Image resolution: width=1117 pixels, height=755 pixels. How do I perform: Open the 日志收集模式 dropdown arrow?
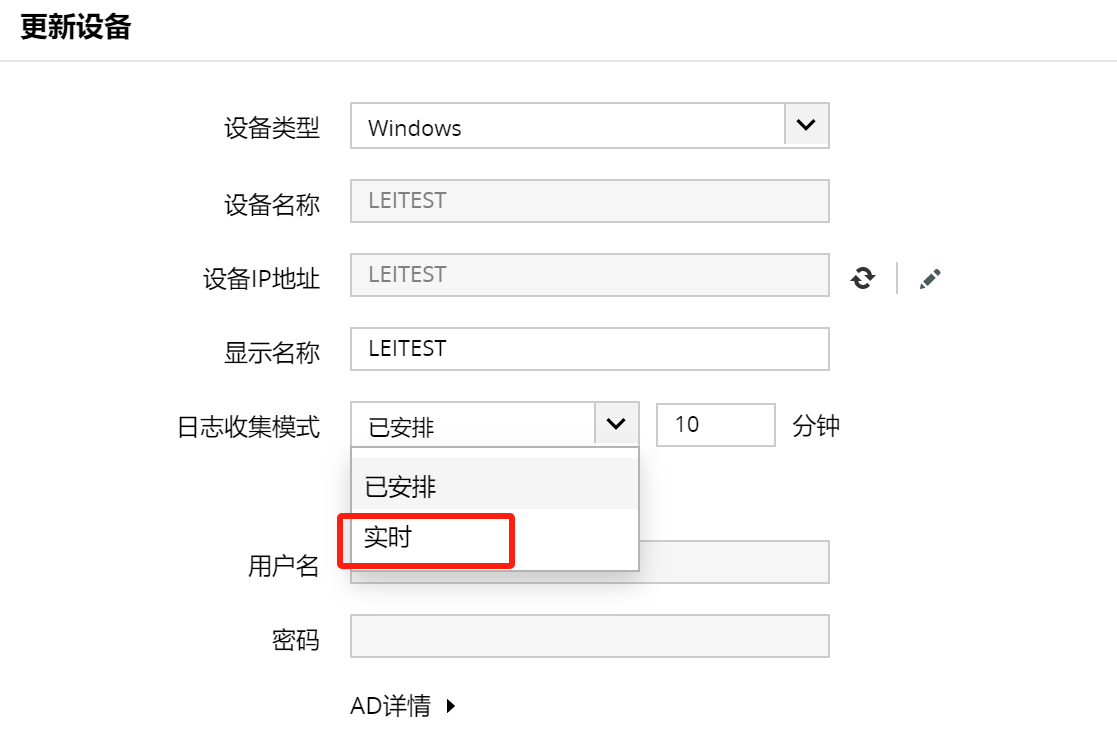click(617, 423)
